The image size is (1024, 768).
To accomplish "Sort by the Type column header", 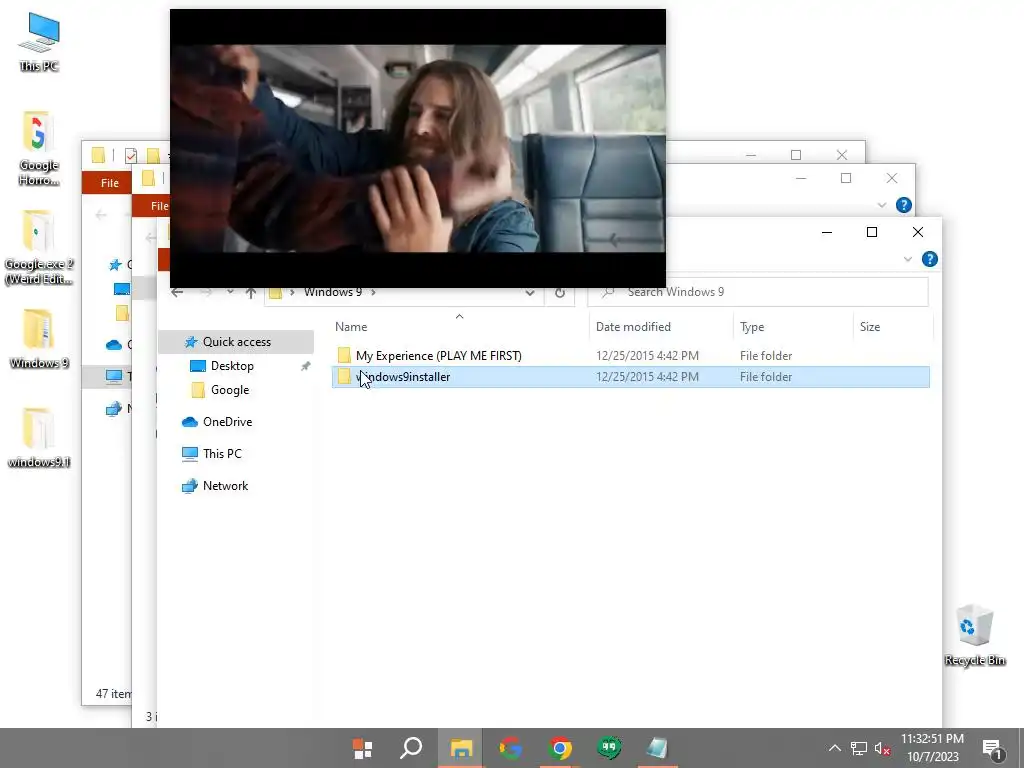I will coord(792,327).
